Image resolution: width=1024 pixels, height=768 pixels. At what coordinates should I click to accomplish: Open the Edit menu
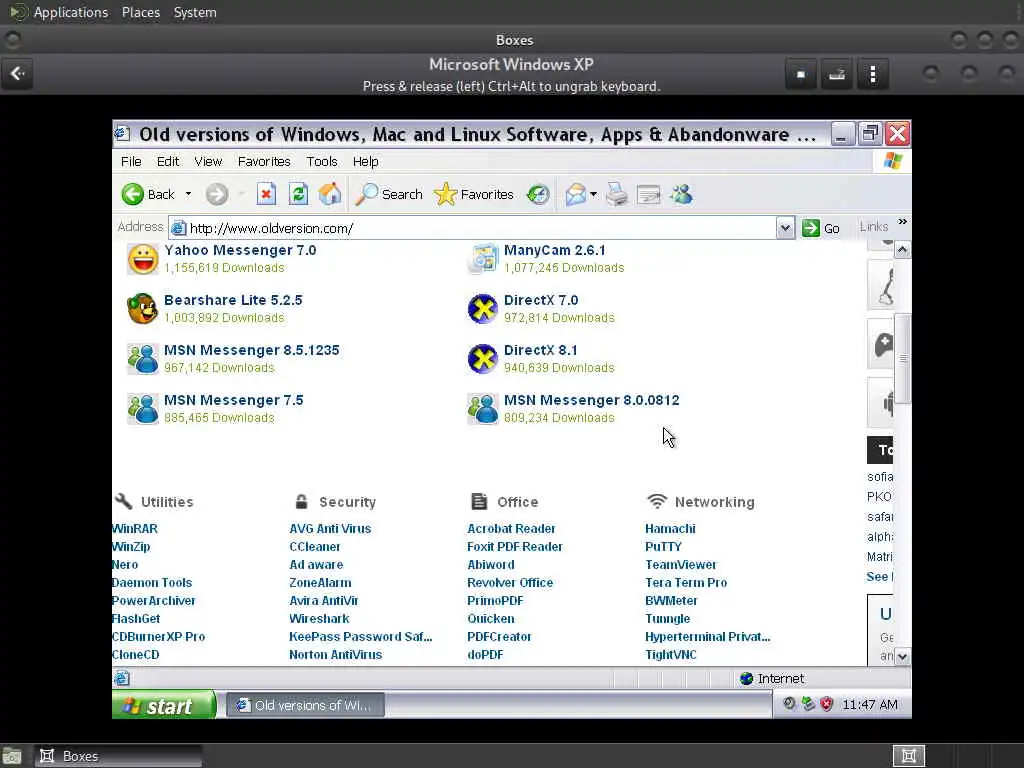tap(168, 161)
